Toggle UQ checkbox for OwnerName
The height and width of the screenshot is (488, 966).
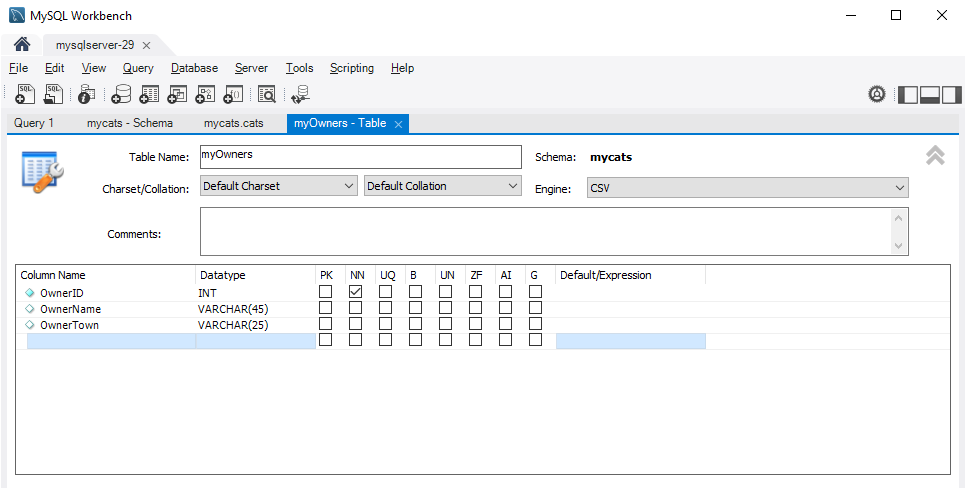click(x=385, y=307)
